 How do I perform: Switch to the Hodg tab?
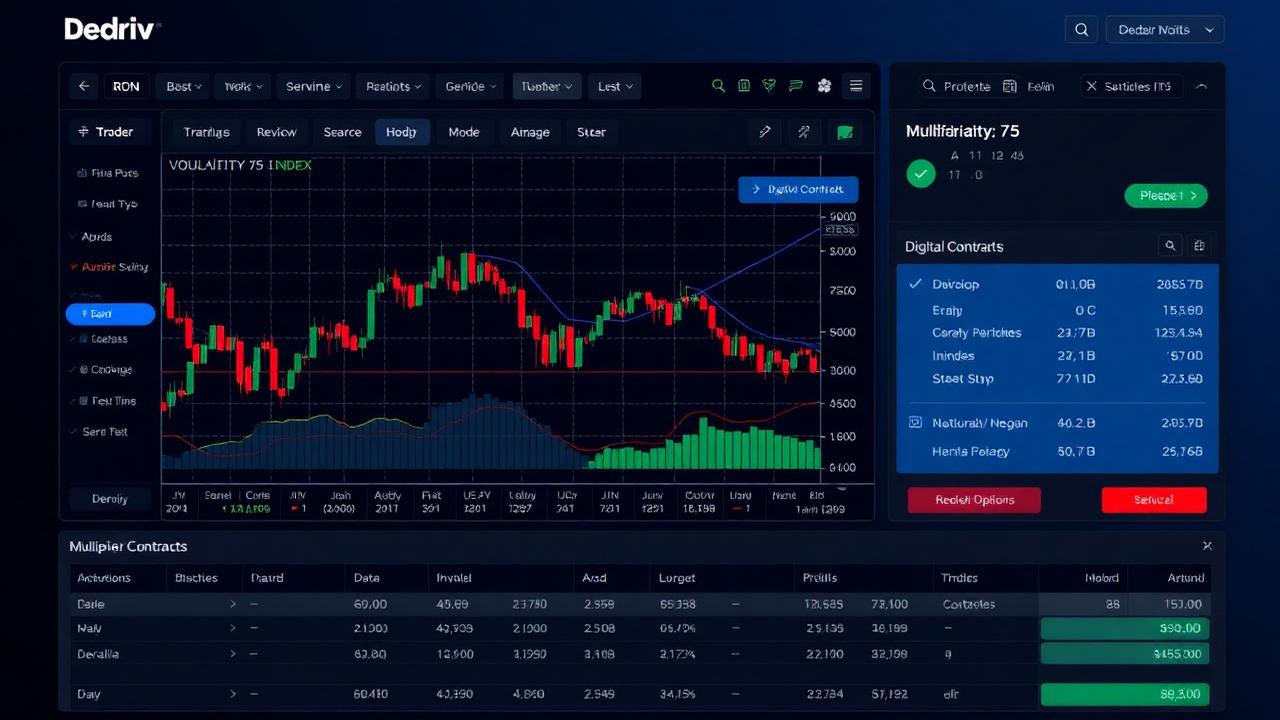pyautogui.click(x=402, y=132)
